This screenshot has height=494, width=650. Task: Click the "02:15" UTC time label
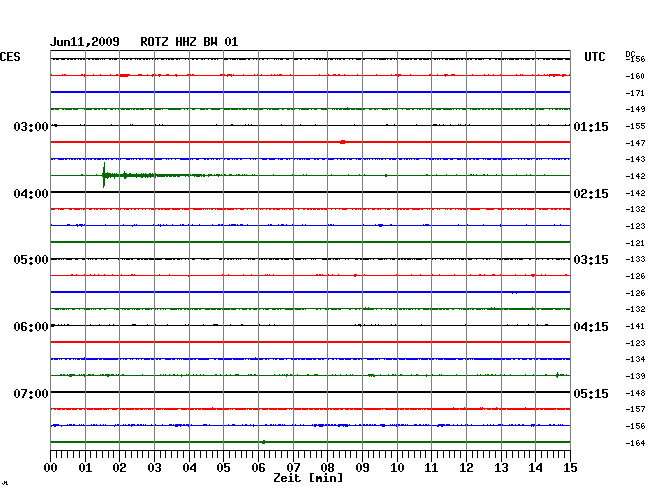pyautogui.click(x=591, y=194)
